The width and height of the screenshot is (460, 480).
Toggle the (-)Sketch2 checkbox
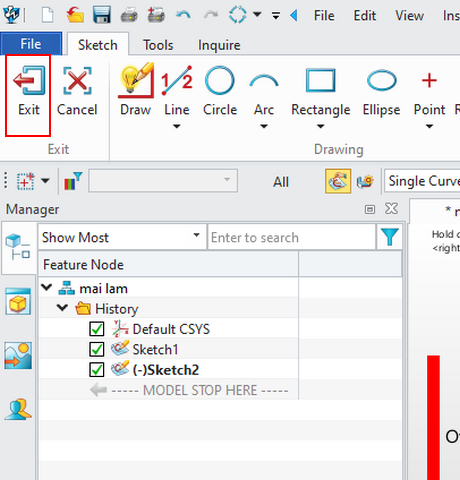(97, 370)
